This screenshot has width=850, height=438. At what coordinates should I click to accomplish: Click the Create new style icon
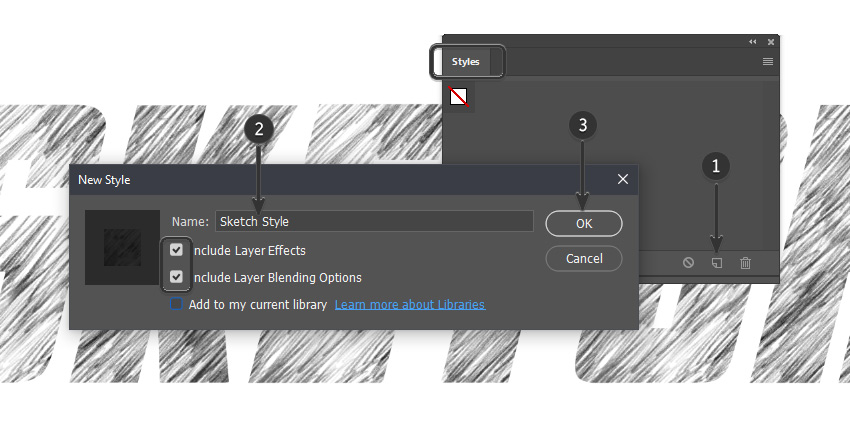click(x=717, y=263)
